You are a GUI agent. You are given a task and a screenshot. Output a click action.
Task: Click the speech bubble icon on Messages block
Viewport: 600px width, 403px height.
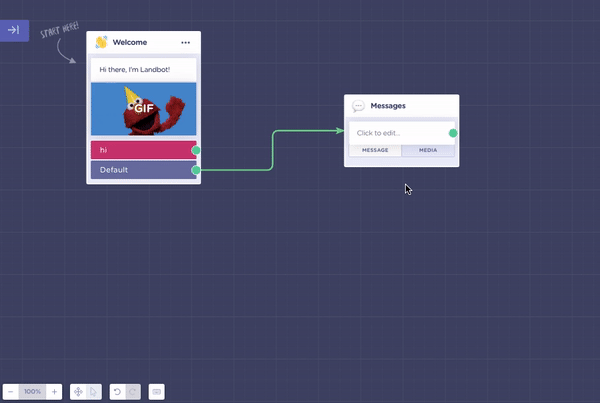[x=358, y=106]
